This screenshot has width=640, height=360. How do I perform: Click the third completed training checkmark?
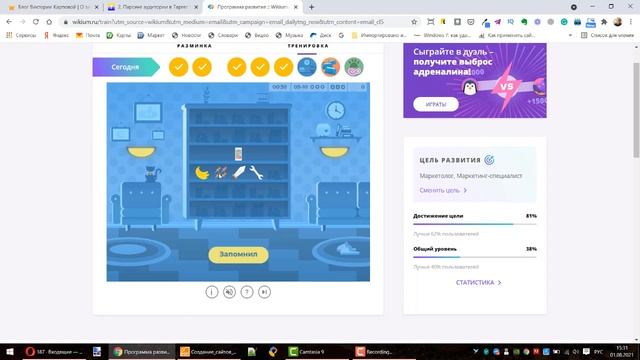point(284,67)
